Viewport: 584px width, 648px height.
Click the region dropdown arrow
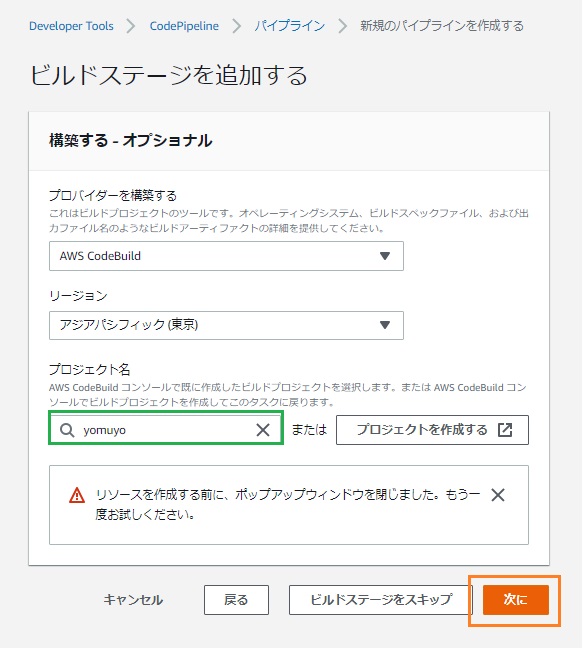tap(385, 325)
